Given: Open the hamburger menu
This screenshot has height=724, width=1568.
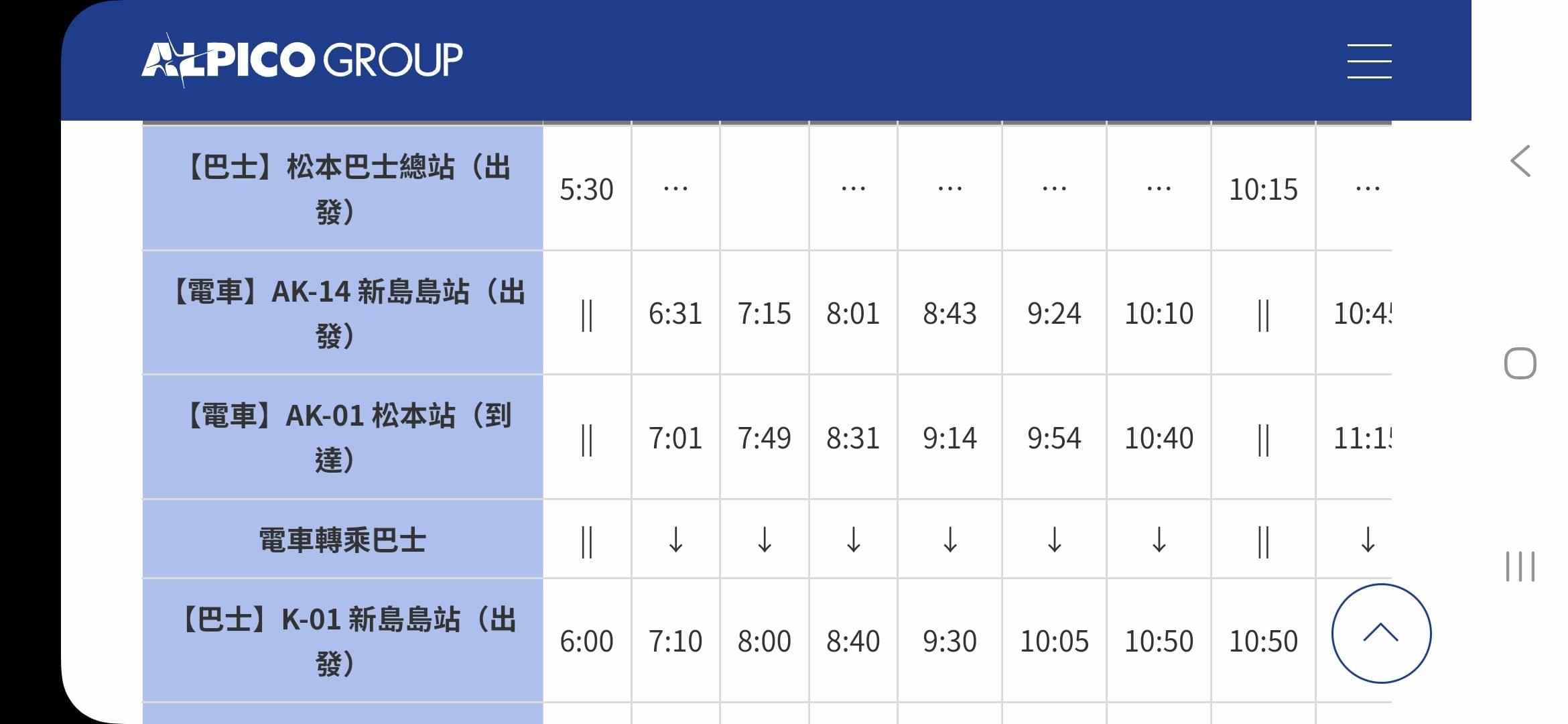Looking at the screenshot, I should 1369,61.
